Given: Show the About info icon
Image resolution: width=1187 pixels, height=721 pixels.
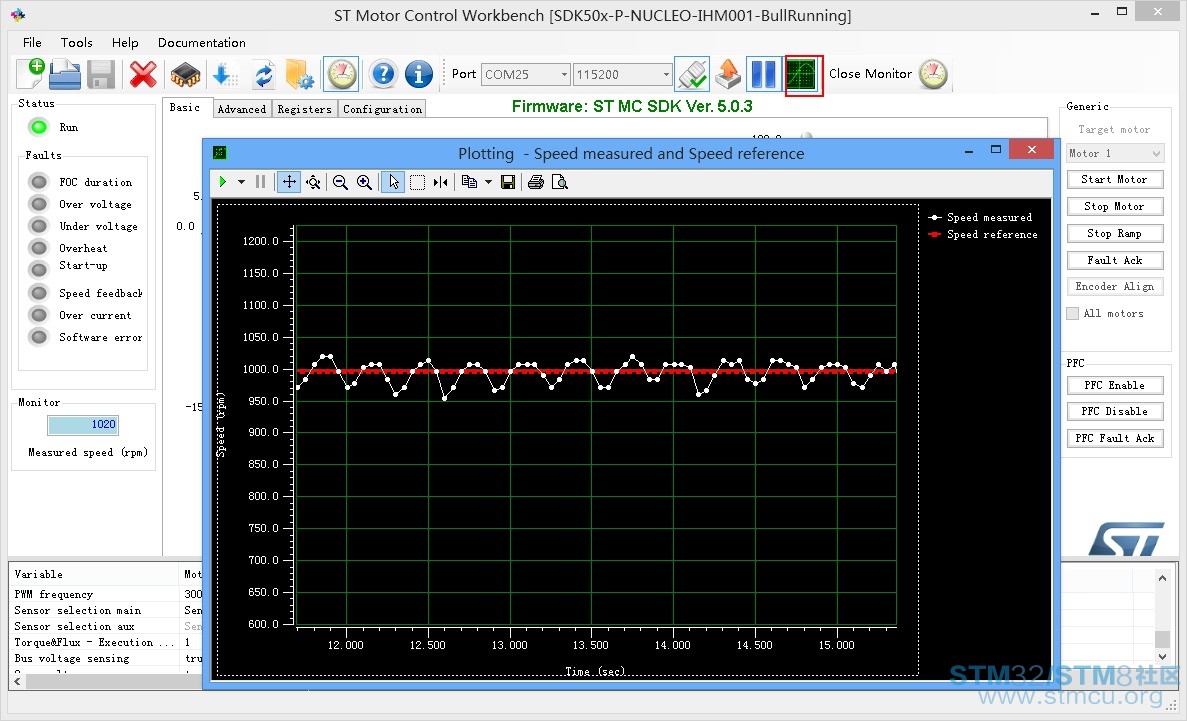Looking at the screenshot, I should (419, 74).
